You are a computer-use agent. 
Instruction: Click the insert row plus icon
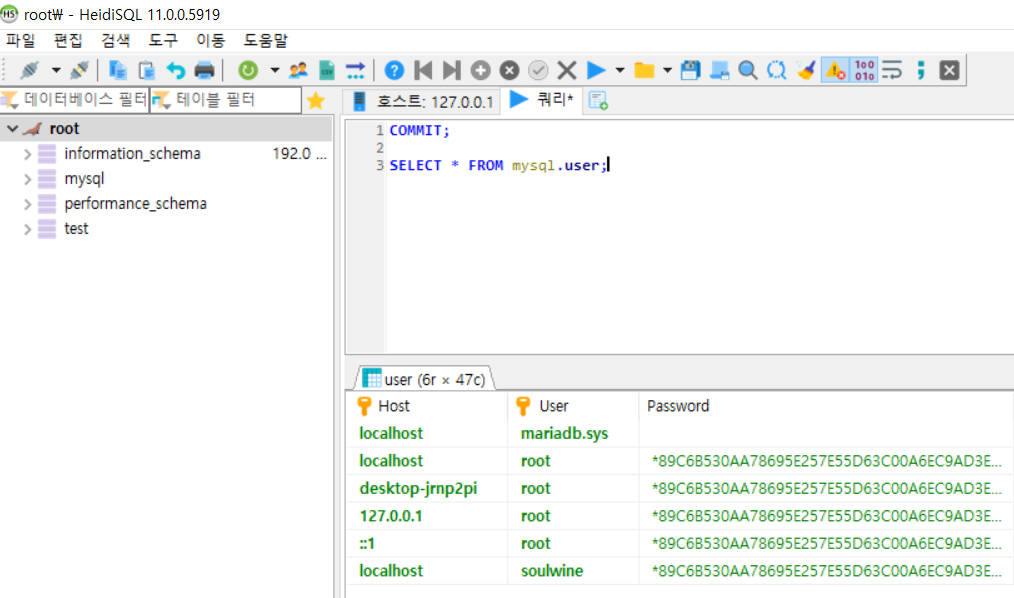[480, 70]
